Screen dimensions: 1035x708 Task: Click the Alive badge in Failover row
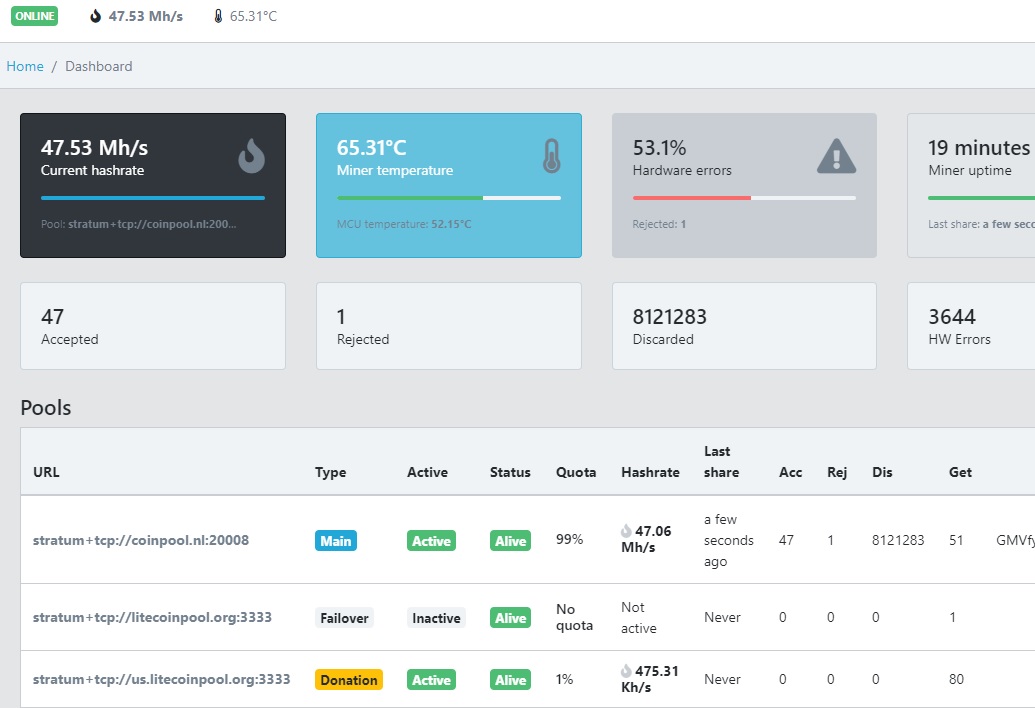[x=510, y=618]
